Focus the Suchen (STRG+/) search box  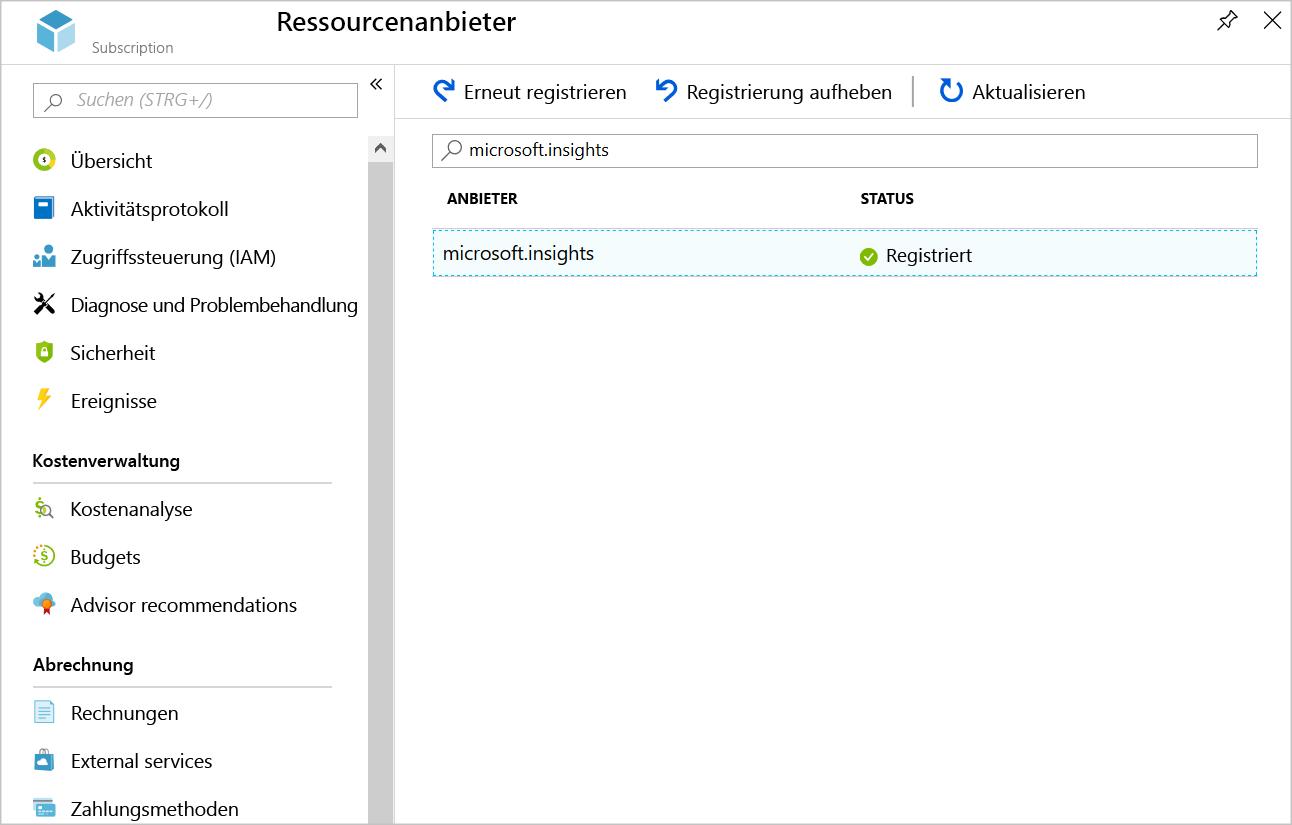[195, 100]
